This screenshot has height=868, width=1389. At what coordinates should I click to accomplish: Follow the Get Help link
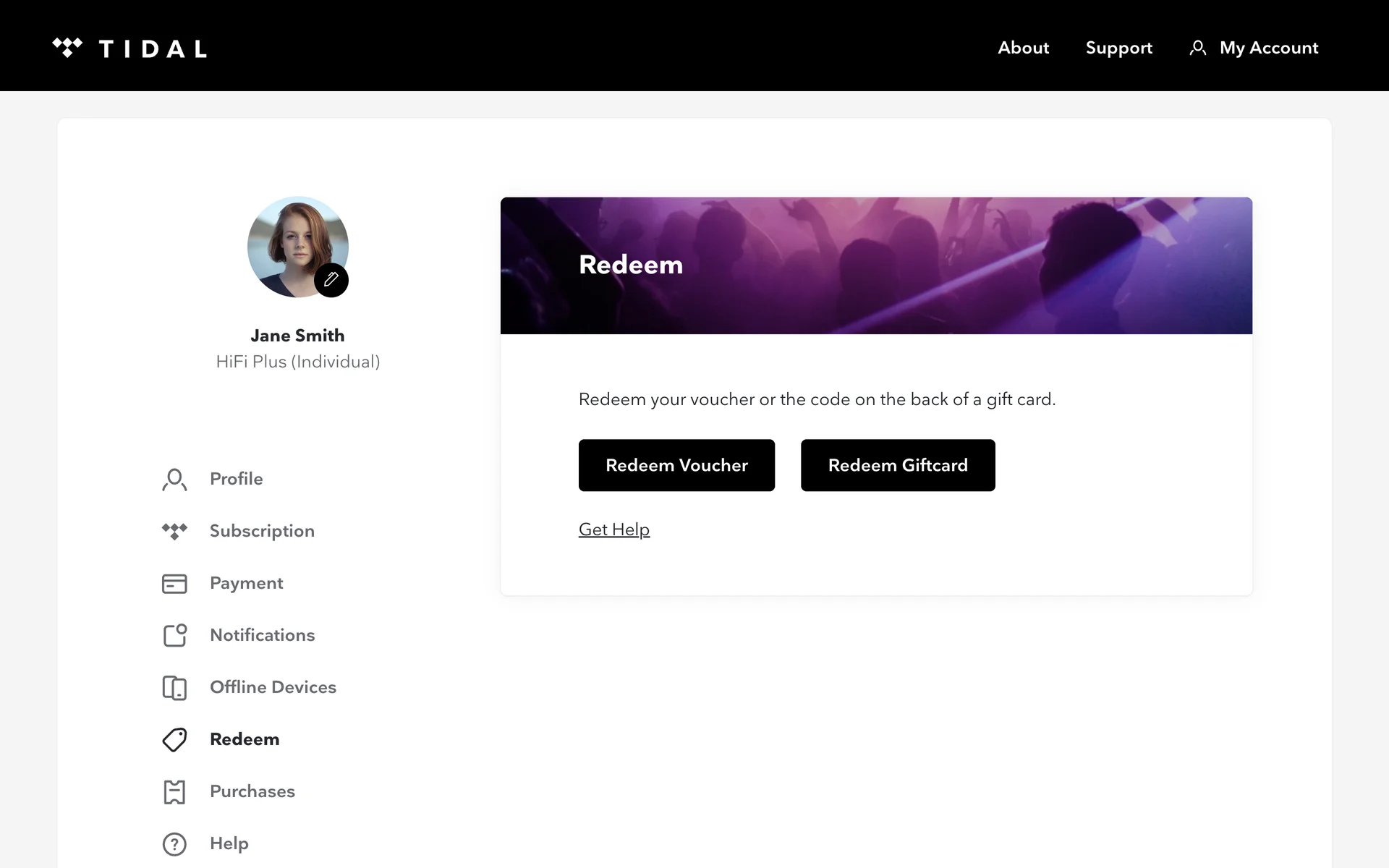(613, 529)
